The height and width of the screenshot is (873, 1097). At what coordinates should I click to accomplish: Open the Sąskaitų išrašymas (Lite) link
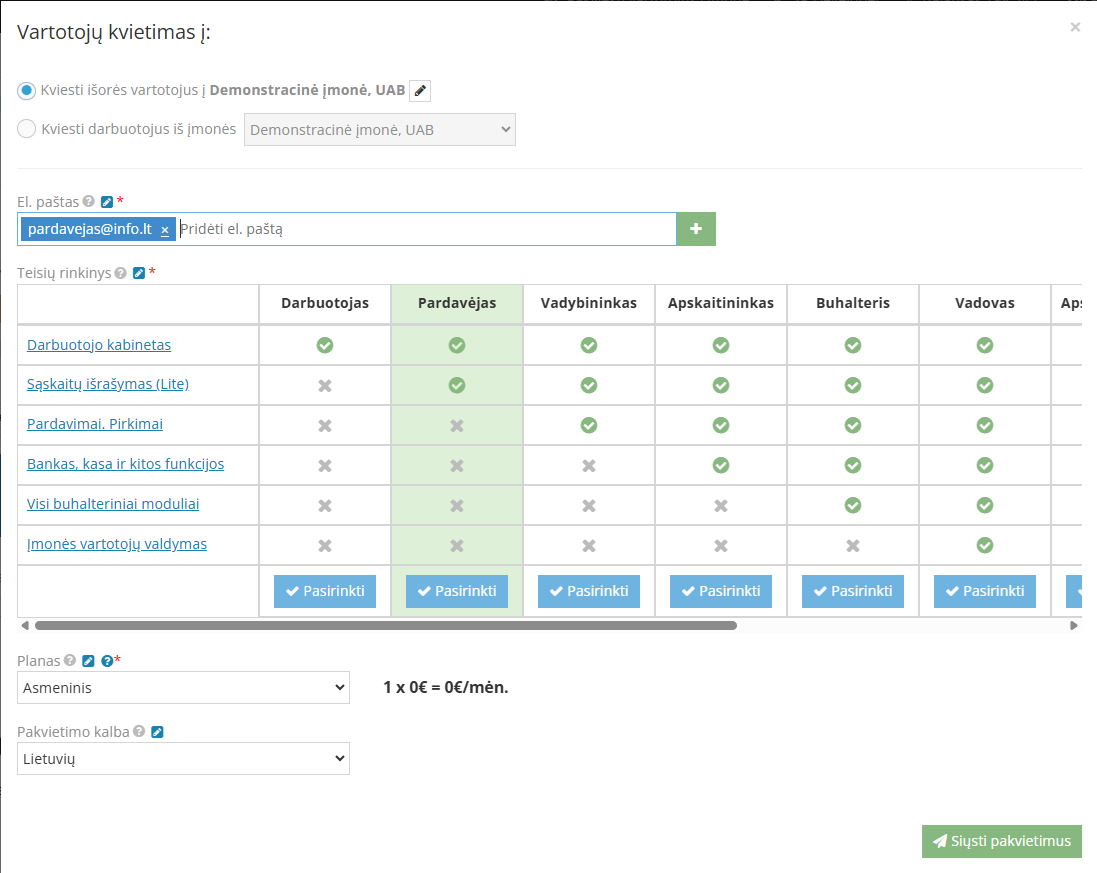(108, 384)
